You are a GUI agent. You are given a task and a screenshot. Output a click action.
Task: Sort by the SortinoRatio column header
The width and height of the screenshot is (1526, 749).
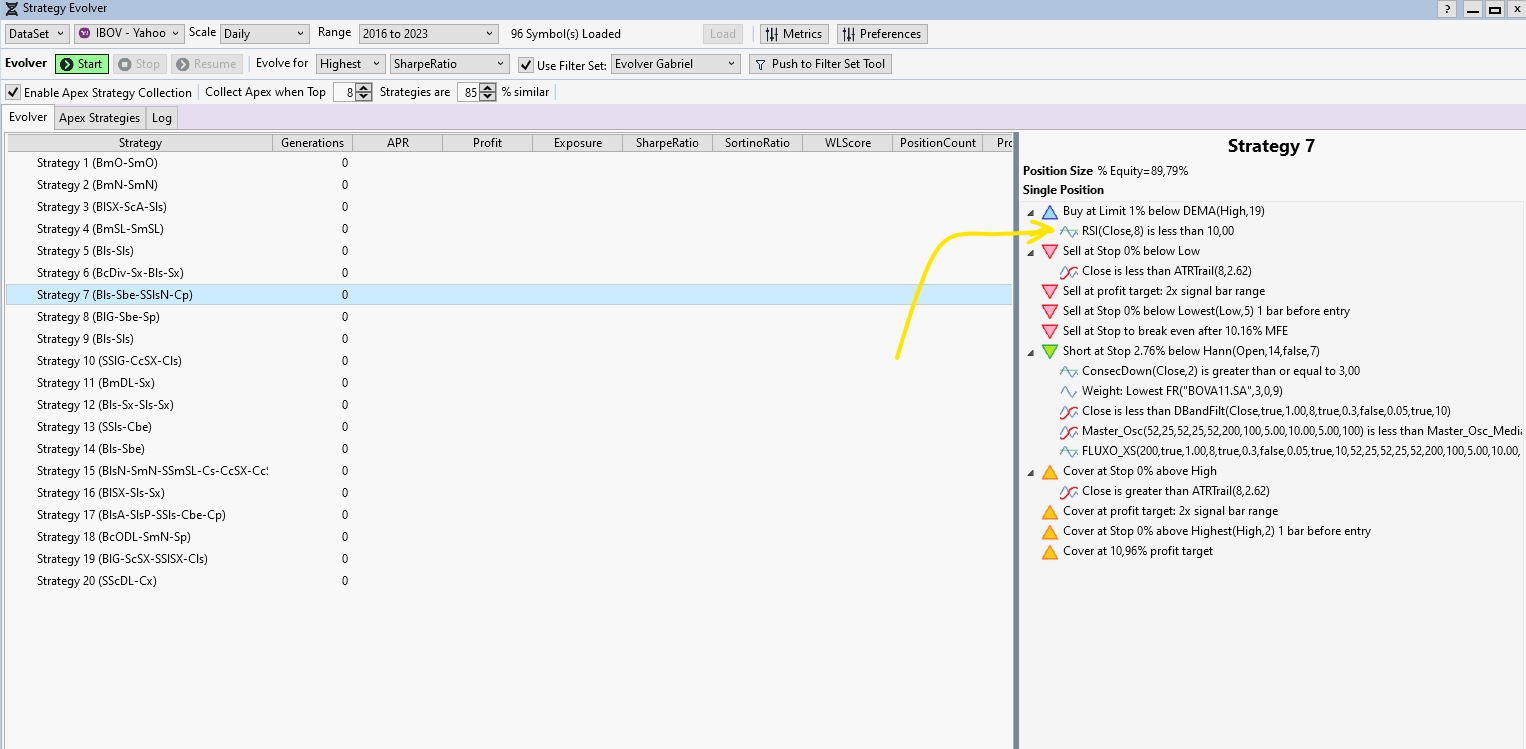[757, 143]
